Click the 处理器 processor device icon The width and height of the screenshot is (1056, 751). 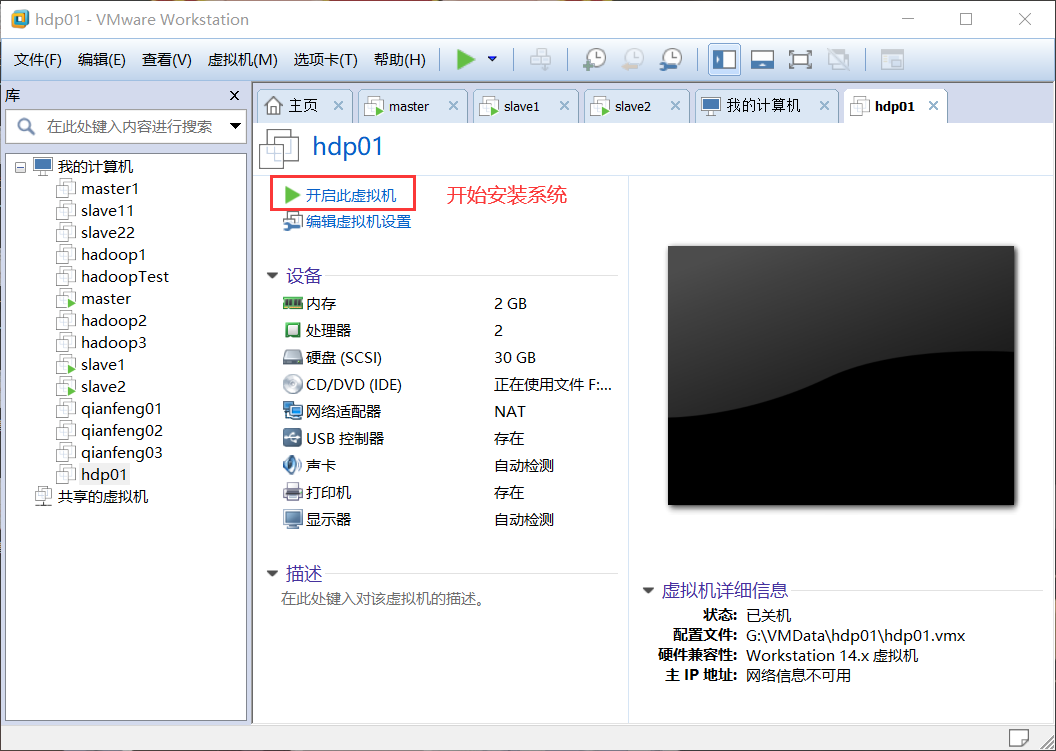[292, 331]
